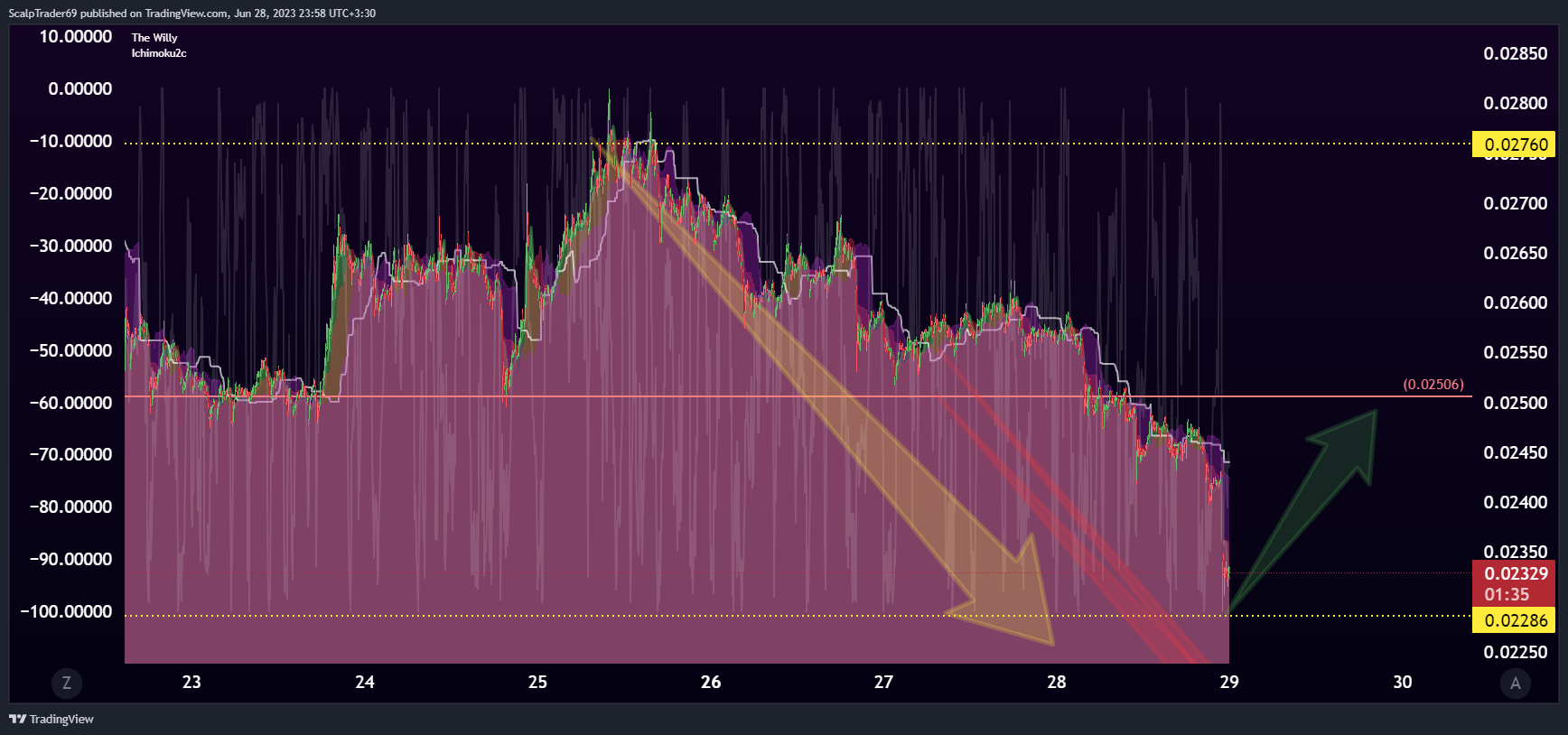This screenshot has height=735, width=1568.
Task: Click the -100.00000 left scale value
Action: point(66,611)
